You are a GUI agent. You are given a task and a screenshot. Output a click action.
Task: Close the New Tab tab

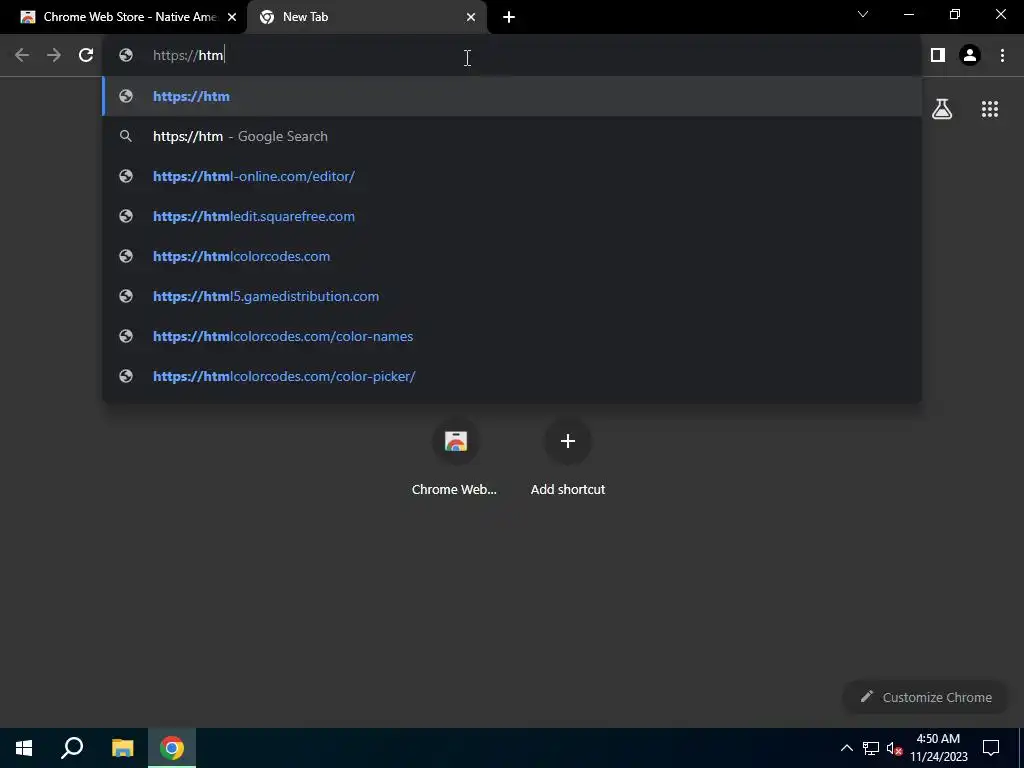(471, 18)
